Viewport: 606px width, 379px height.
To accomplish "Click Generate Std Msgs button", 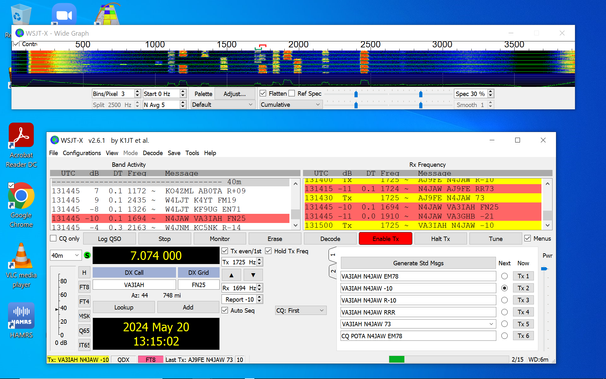I will coord(418,263).
